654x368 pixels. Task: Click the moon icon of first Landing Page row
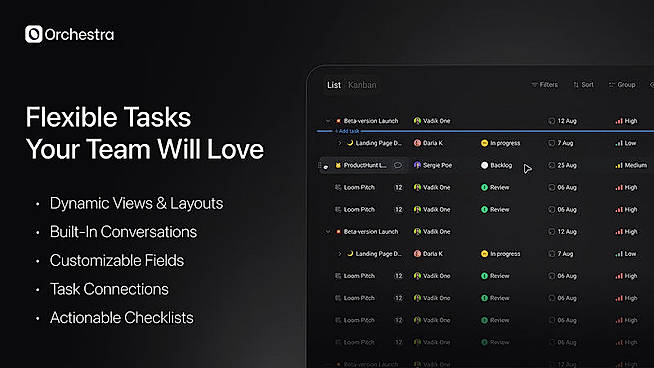350,143
